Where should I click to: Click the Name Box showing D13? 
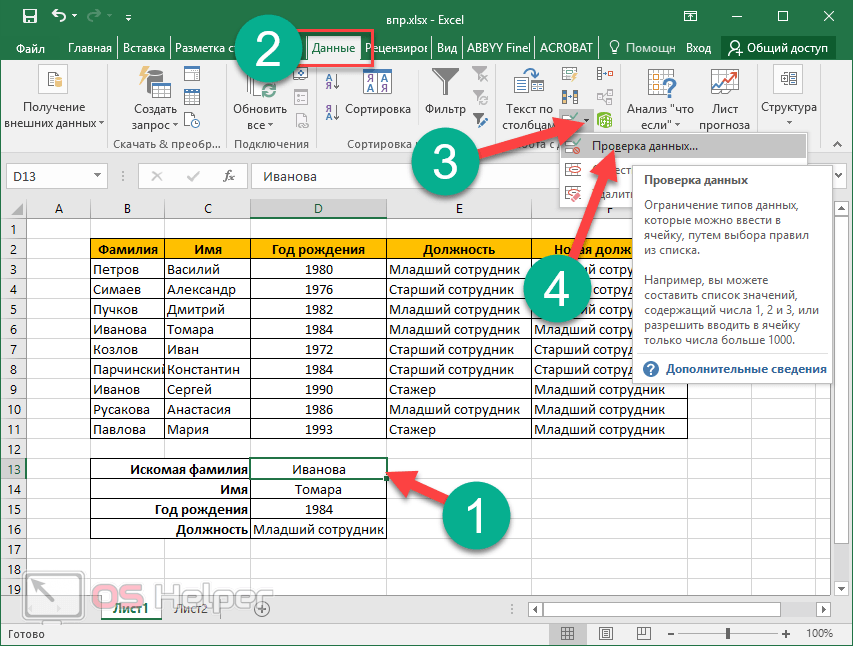tap(50, 176)
